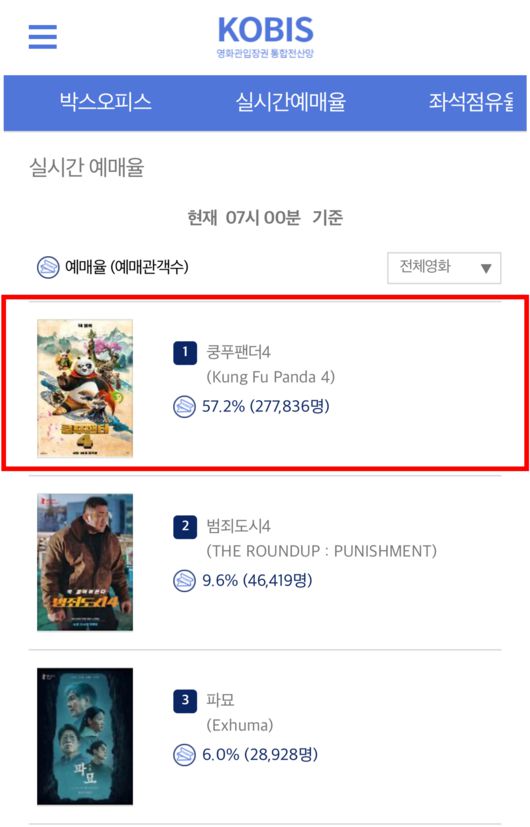530x827 pixels.
Task: Click rank 2 badge for 범죄도시4
Action: pyautogui.click(x=185, y=527)
